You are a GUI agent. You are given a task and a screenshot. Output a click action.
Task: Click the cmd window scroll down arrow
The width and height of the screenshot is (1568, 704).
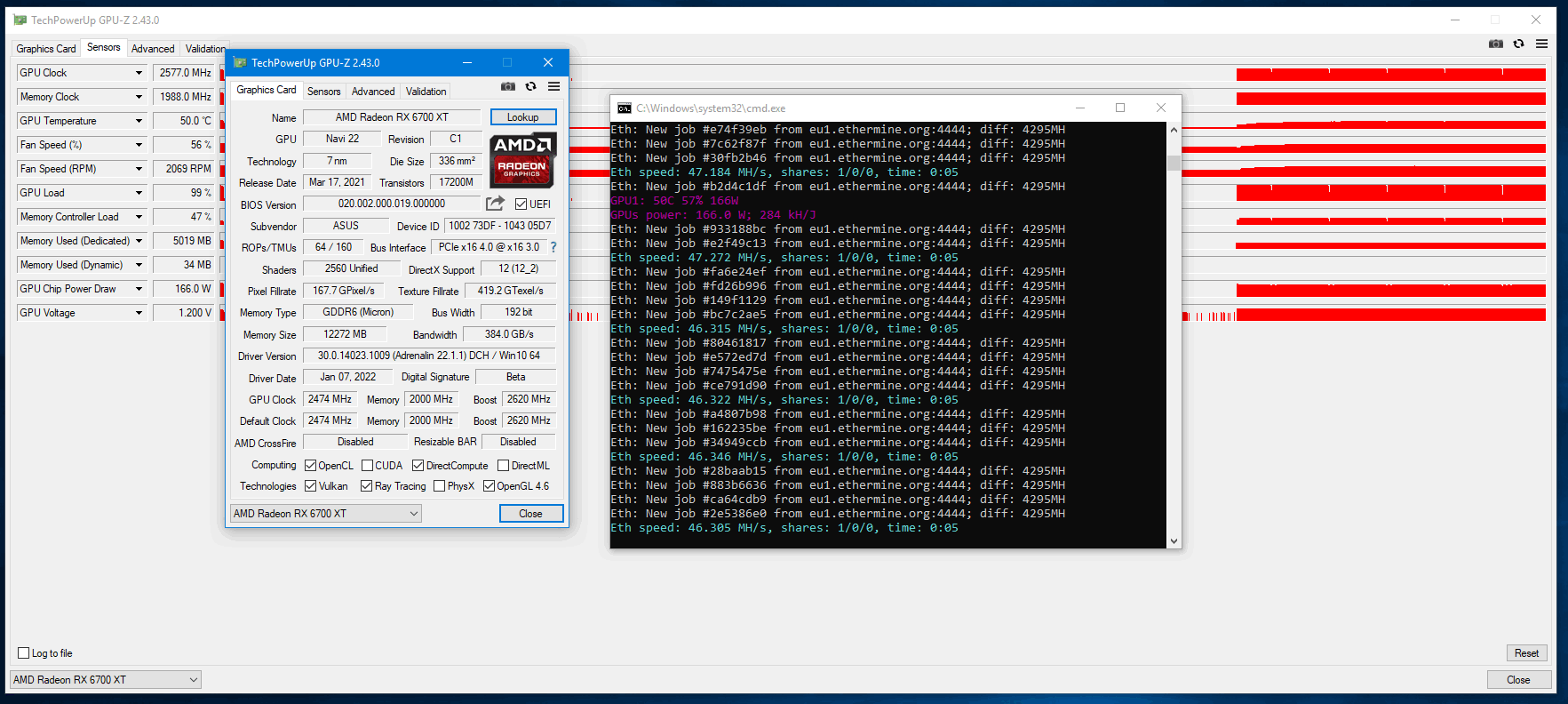coord(1174,540)
